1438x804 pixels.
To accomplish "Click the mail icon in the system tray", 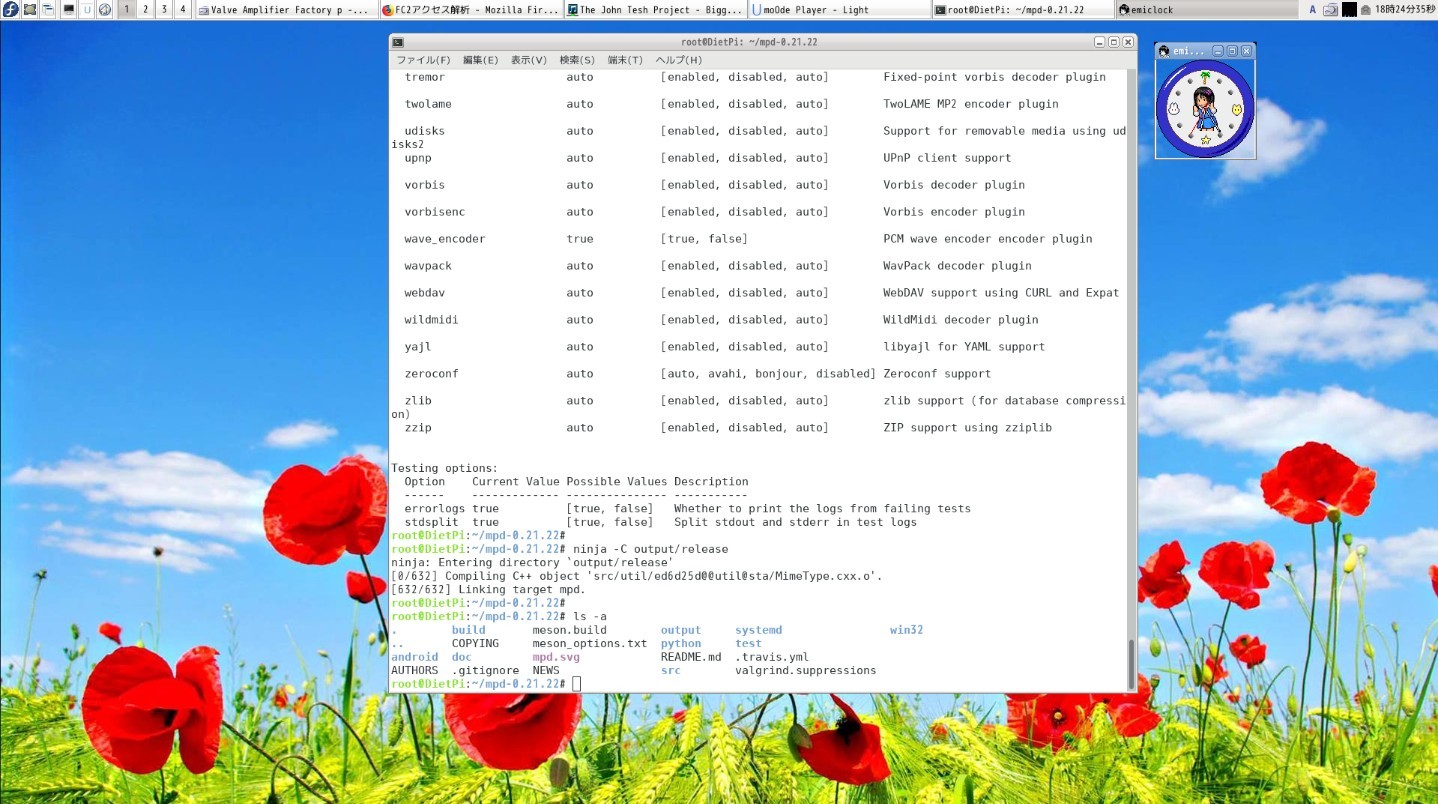I will click(x=1366, y=8).
